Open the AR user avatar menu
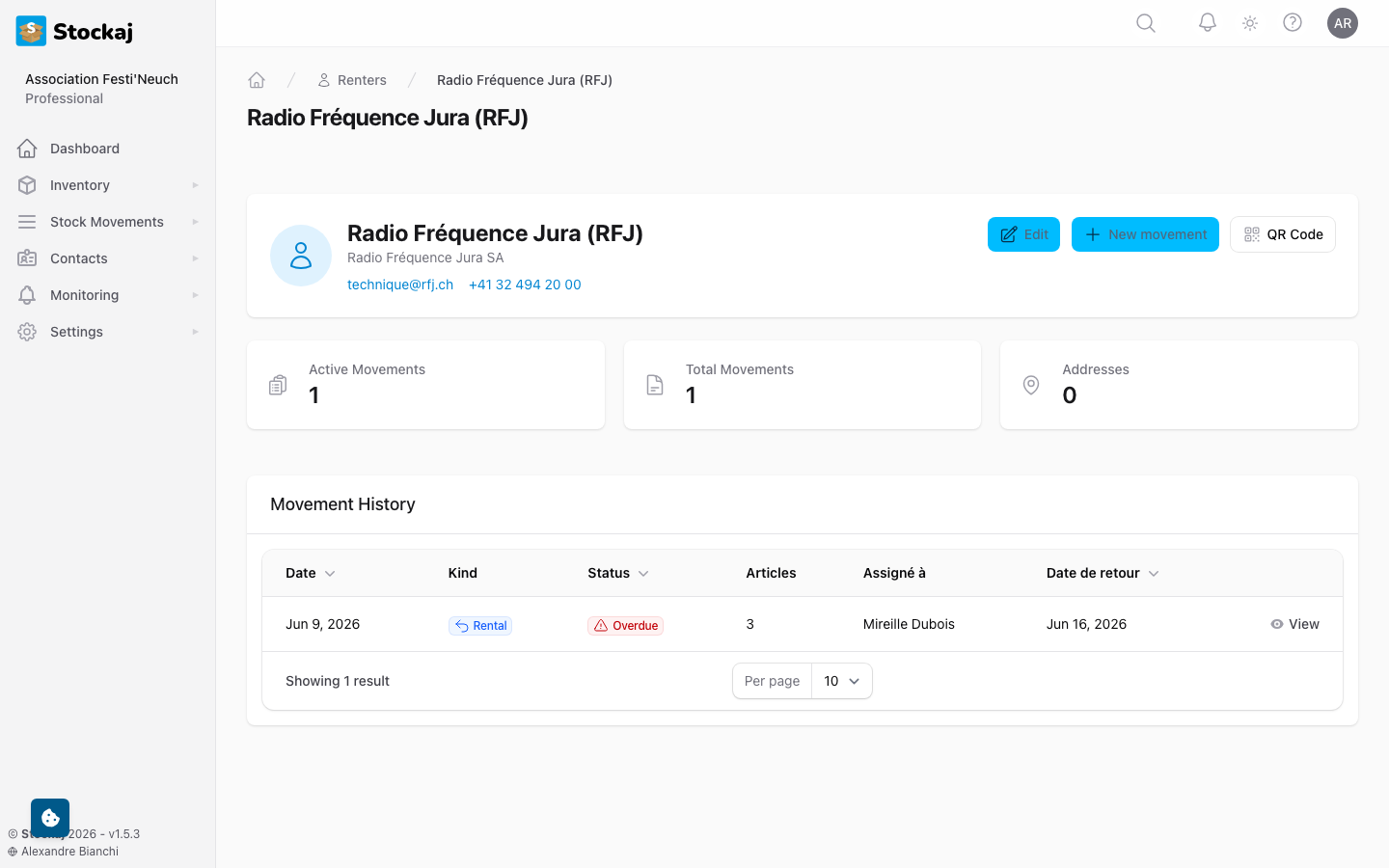The width and height of the screenshot is (1389, 868). 1343,23
